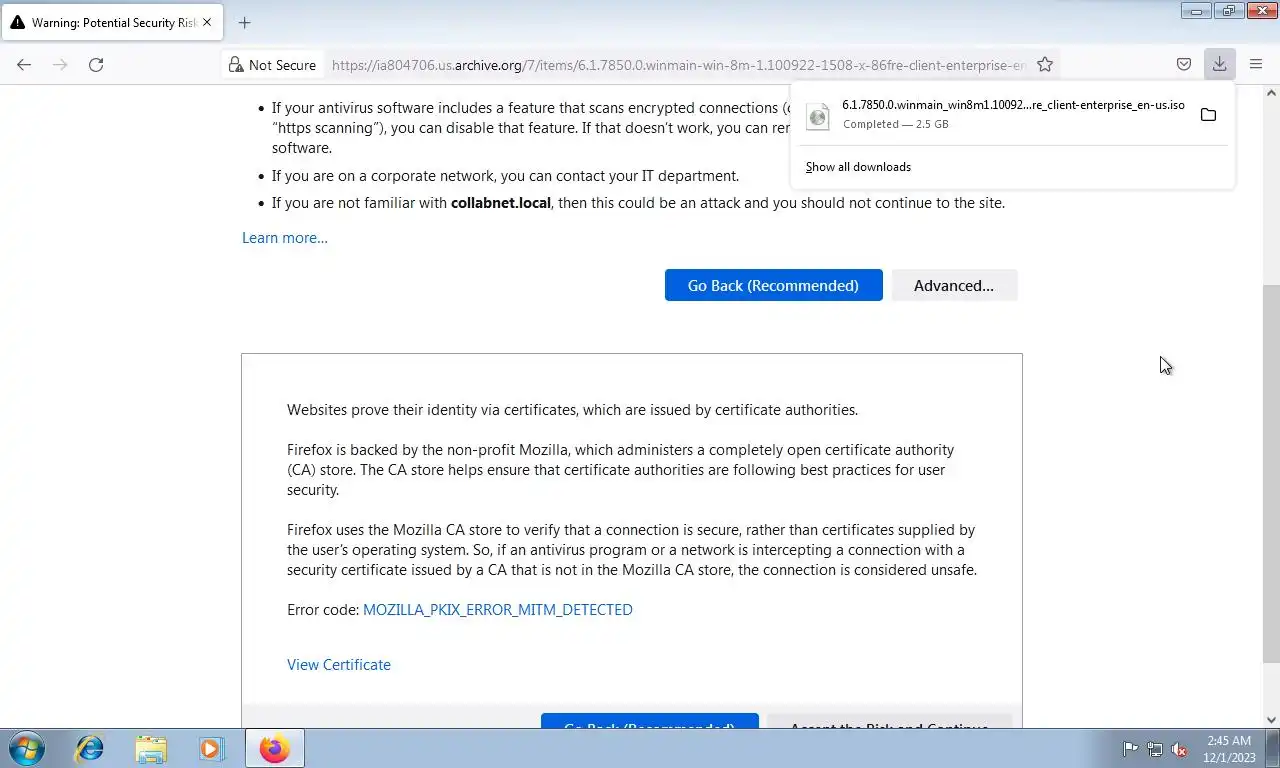Click the scrollbar up arrow
This screenshot has height=768, width=1280.
1271,93
